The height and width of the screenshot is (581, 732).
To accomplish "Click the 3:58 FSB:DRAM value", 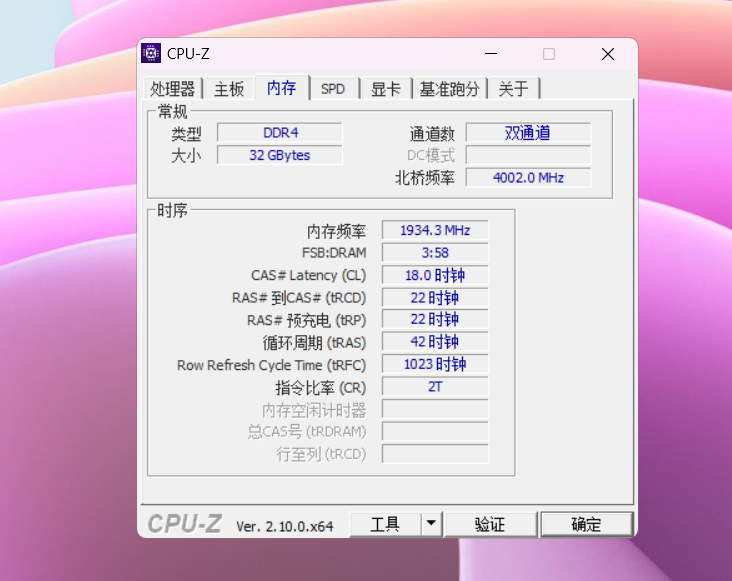I will 435,252.
